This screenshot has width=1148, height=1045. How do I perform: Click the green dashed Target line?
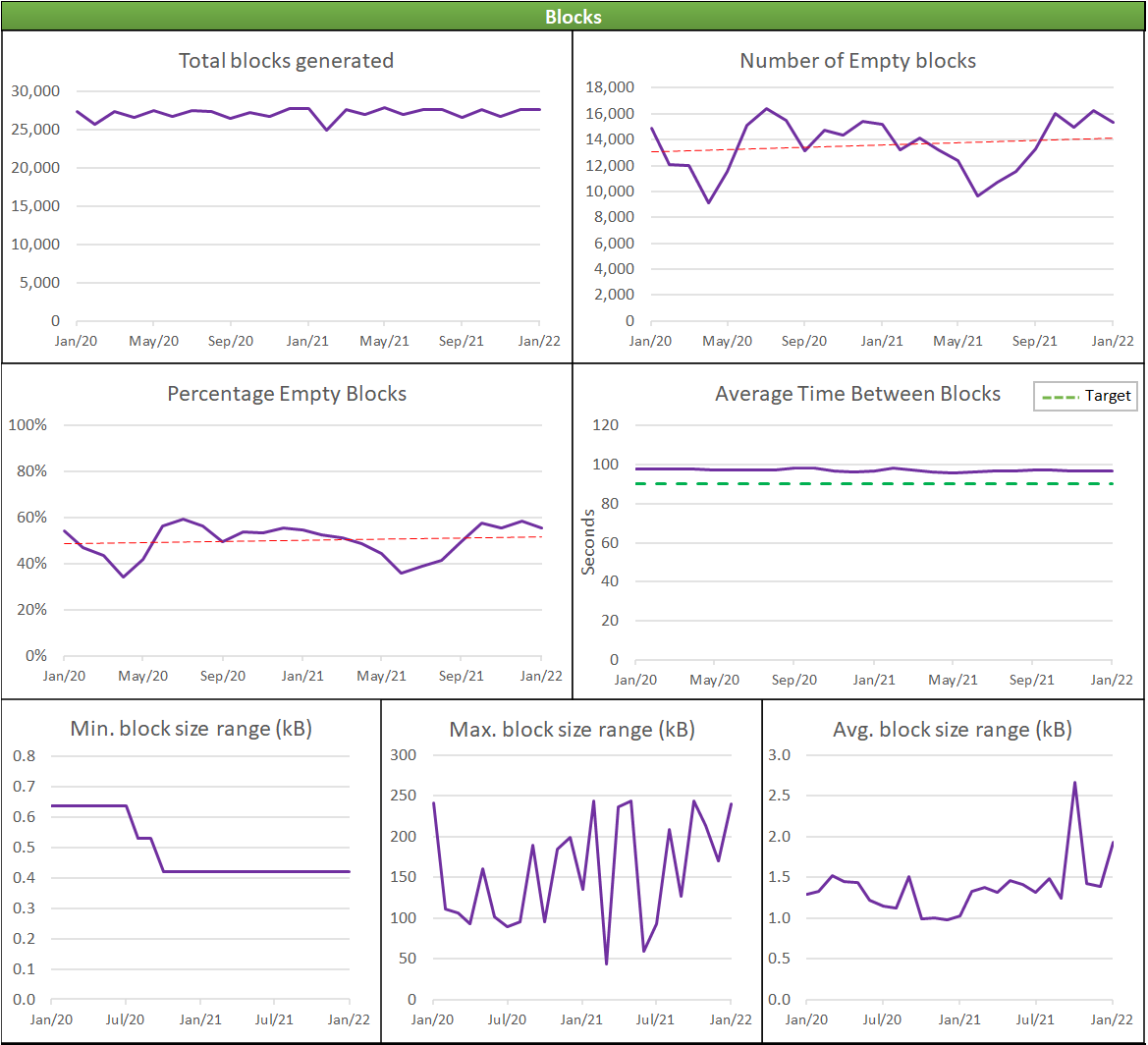click(x=873, y=484)
